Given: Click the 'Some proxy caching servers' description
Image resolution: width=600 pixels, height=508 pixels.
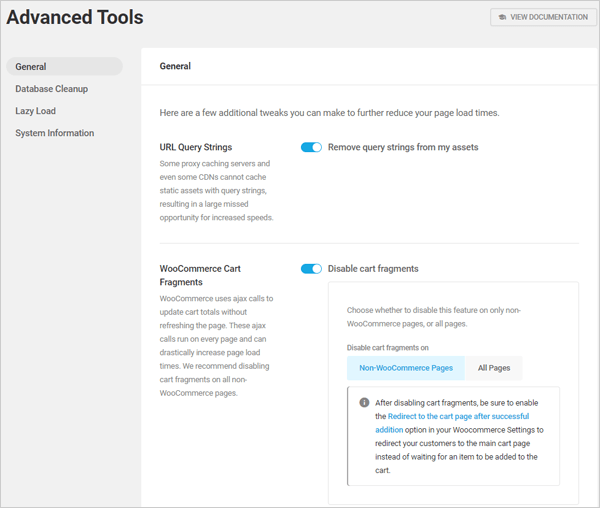Looking at the screenshot, I should pyautogui.click(x=217, y=190).
